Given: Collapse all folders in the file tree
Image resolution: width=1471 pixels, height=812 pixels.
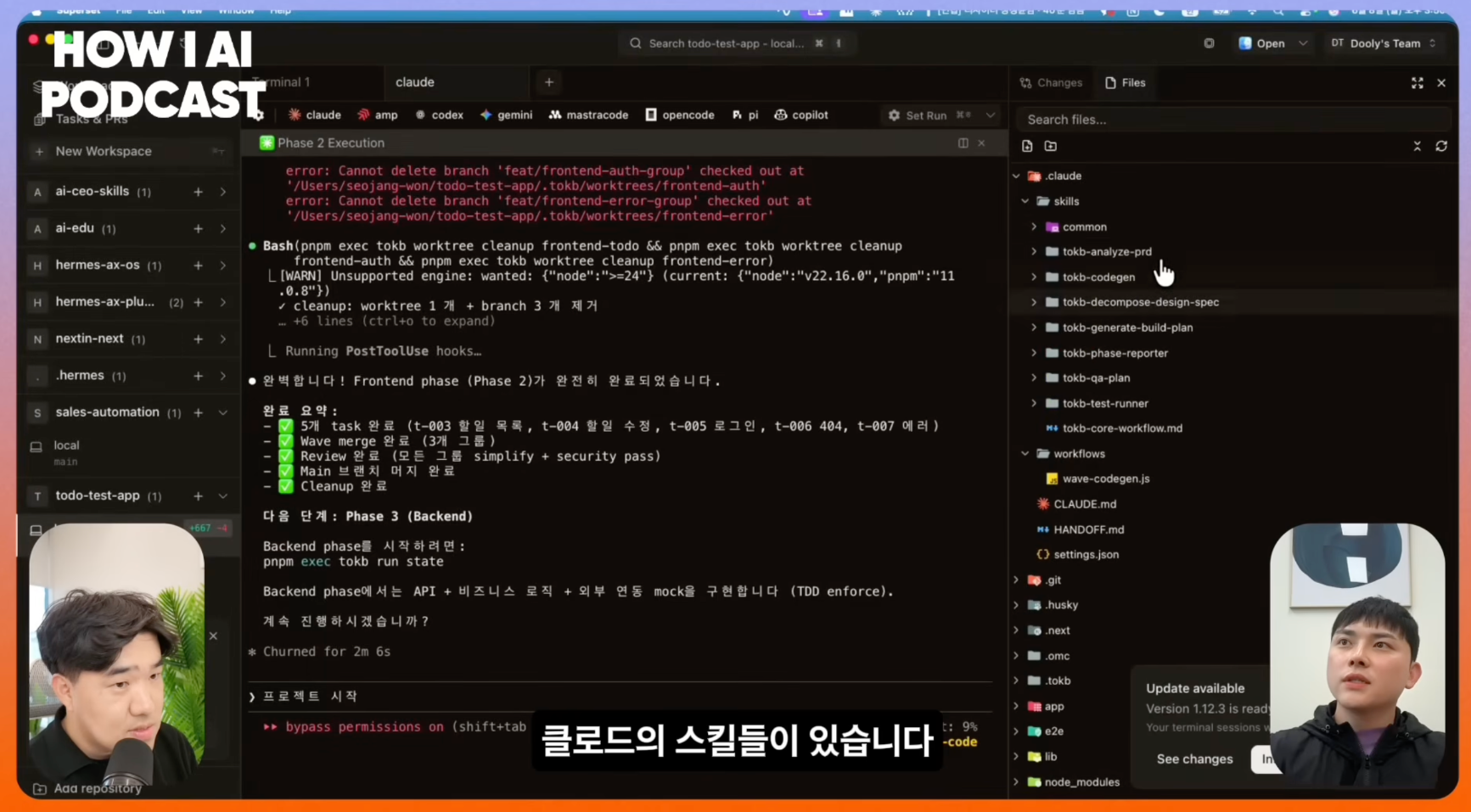Looking at the screenshot, I should 1417,146.
